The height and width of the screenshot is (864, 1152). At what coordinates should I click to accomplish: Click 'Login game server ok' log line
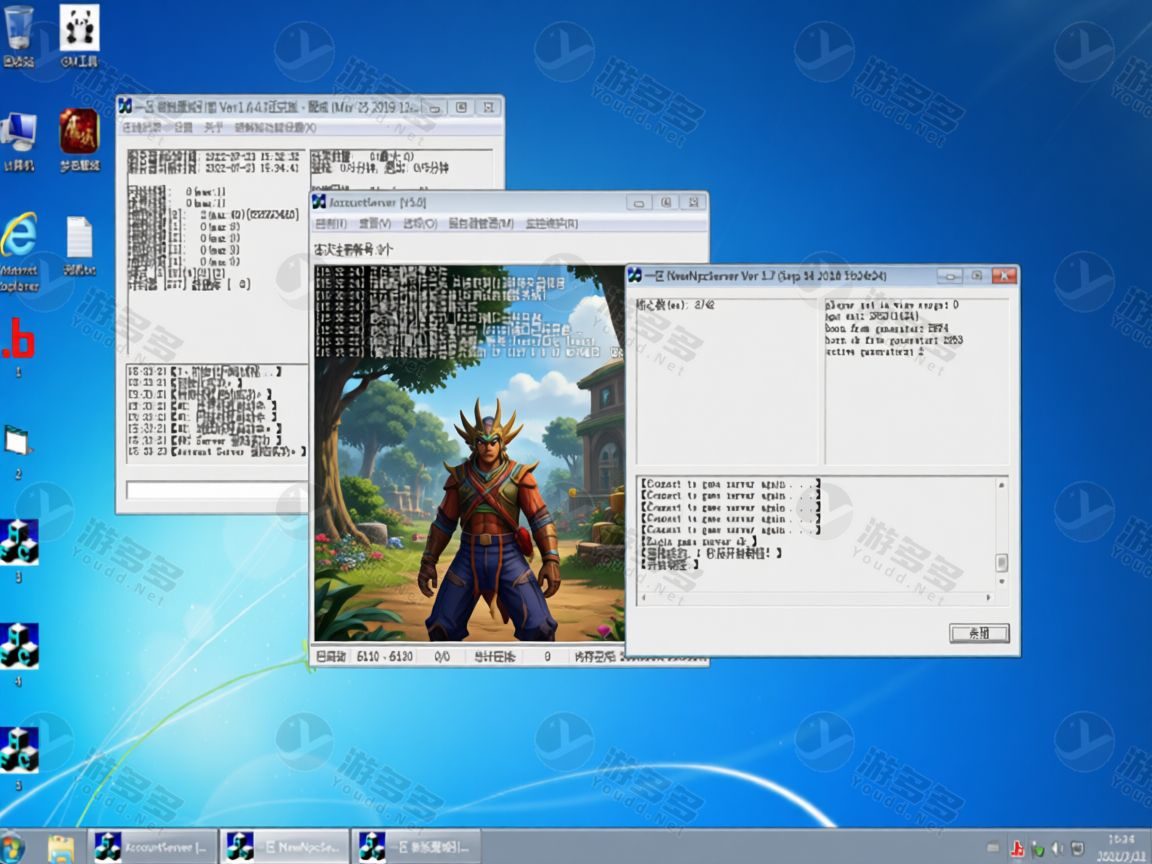[699, 541]
